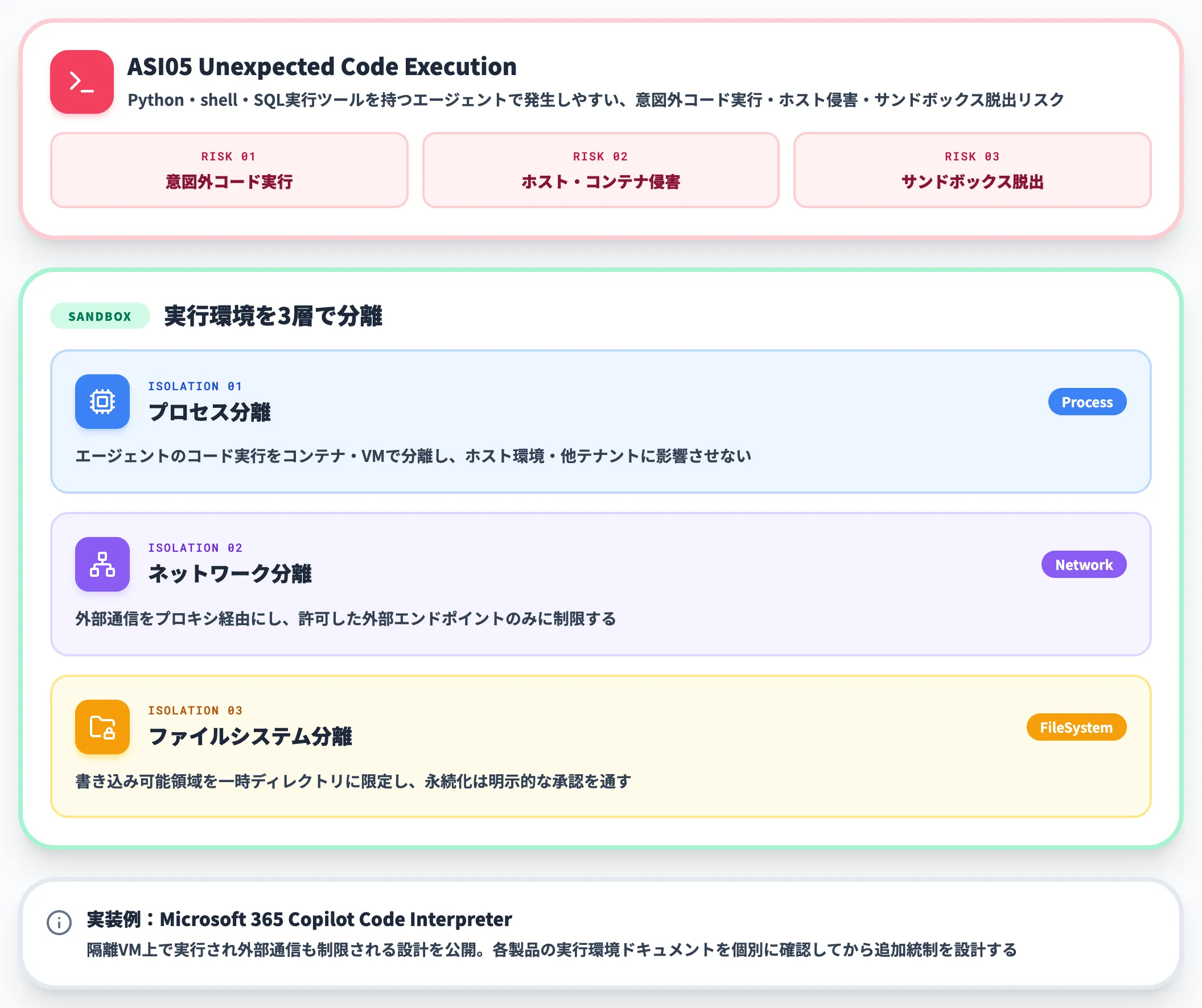Click the description about 外部通信をプロキシ経由
The image size is (1202, 1008).
[345, 618]
